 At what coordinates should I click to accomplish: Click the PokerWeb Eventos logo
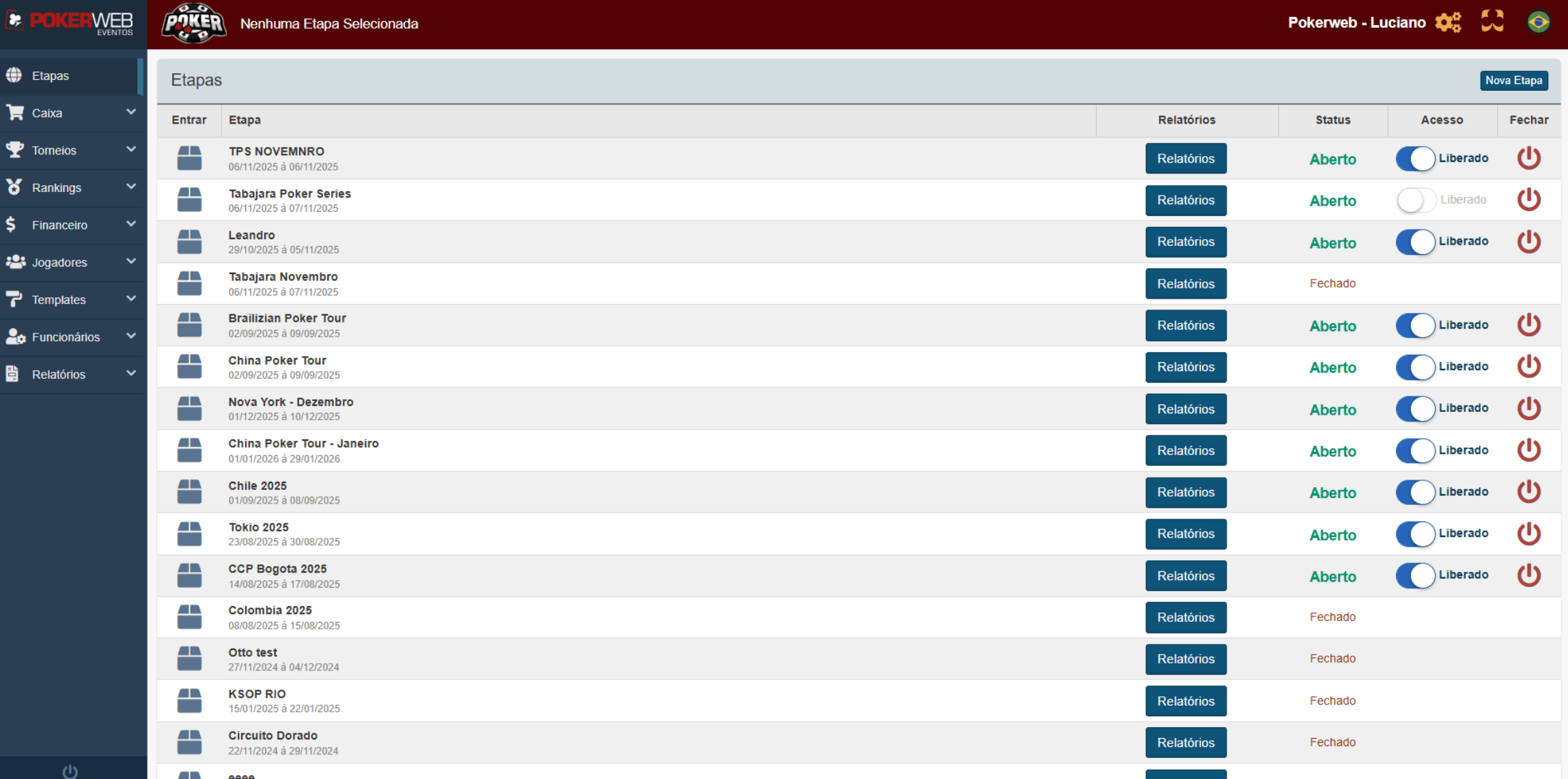[71, 23]
